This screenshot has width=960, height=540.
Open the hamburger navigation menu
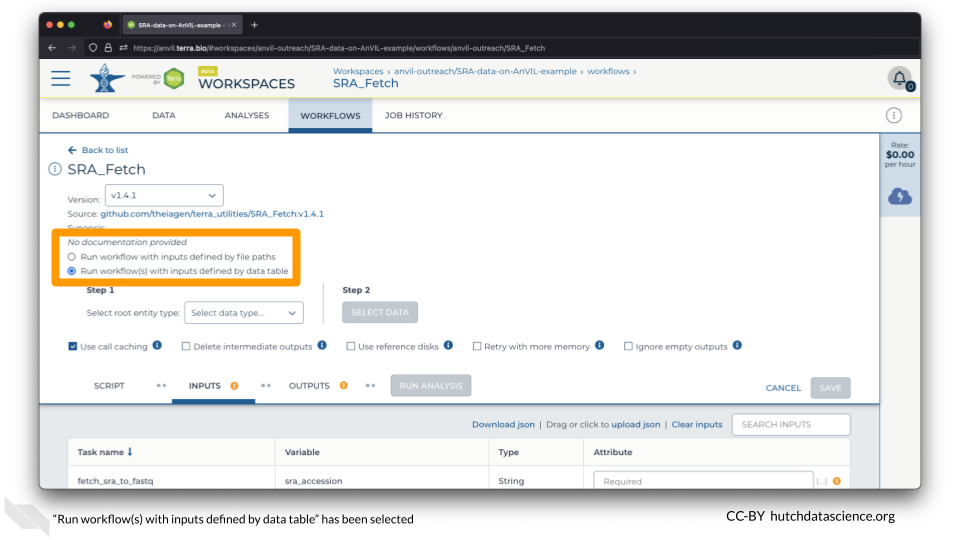tap(61, 78)
